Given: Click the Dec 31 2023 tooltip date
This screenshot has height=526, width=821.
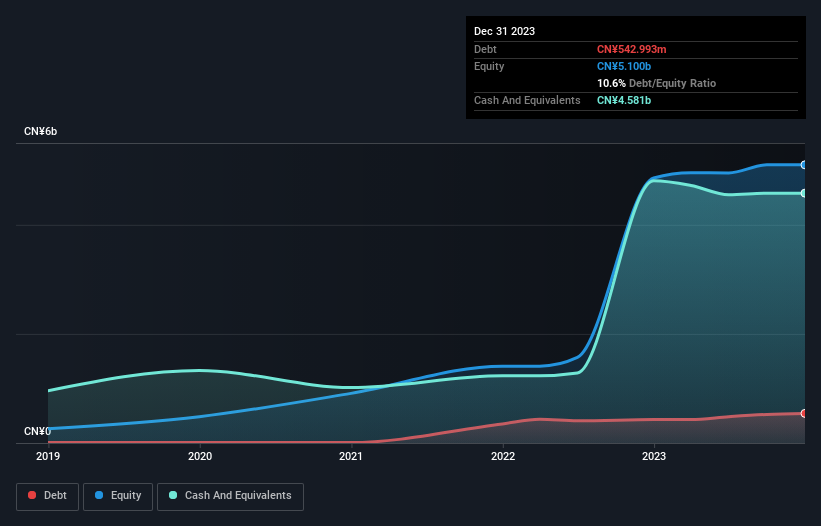Looking at the screenshot, I should [x=504, y=31].
